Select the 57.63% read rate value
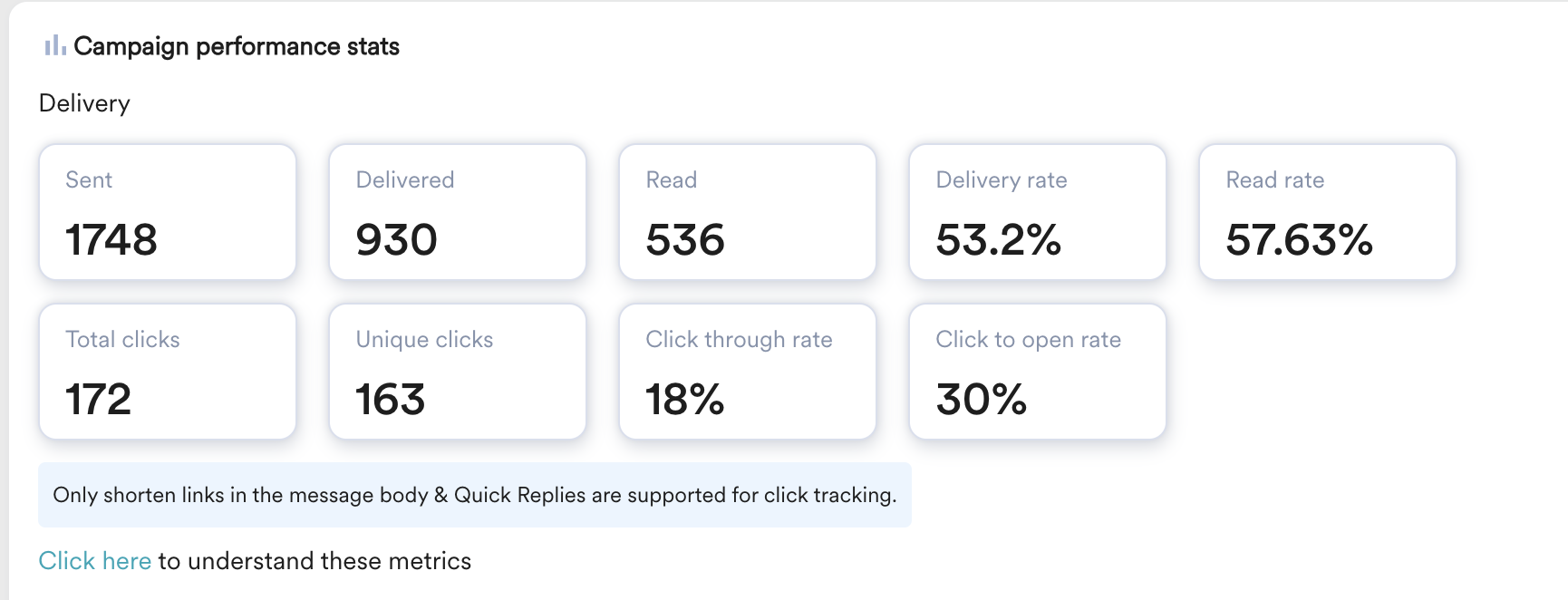The height and width of the screenshot is (600, 1568). [1299, 240]
